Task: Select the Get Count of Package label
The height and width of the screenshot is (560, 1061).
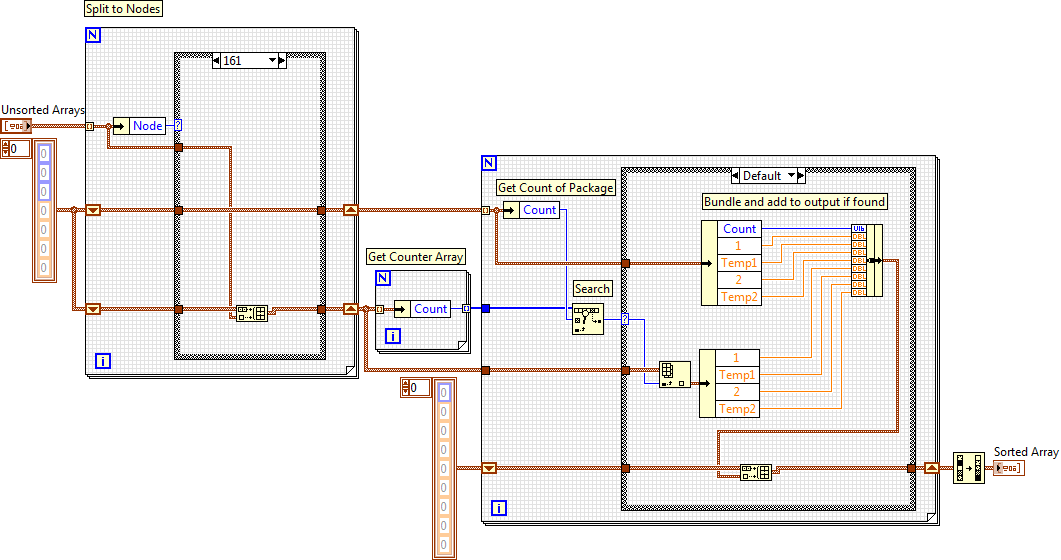Action: coord(556,187)
